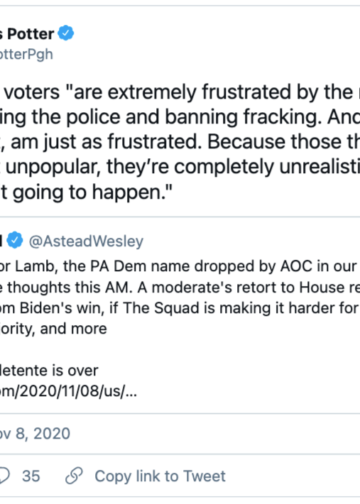This screenshot has height=504, width=360.
Task: Click the tweet line 'voters are extremely frustrated'
Action: coord(180,92)
